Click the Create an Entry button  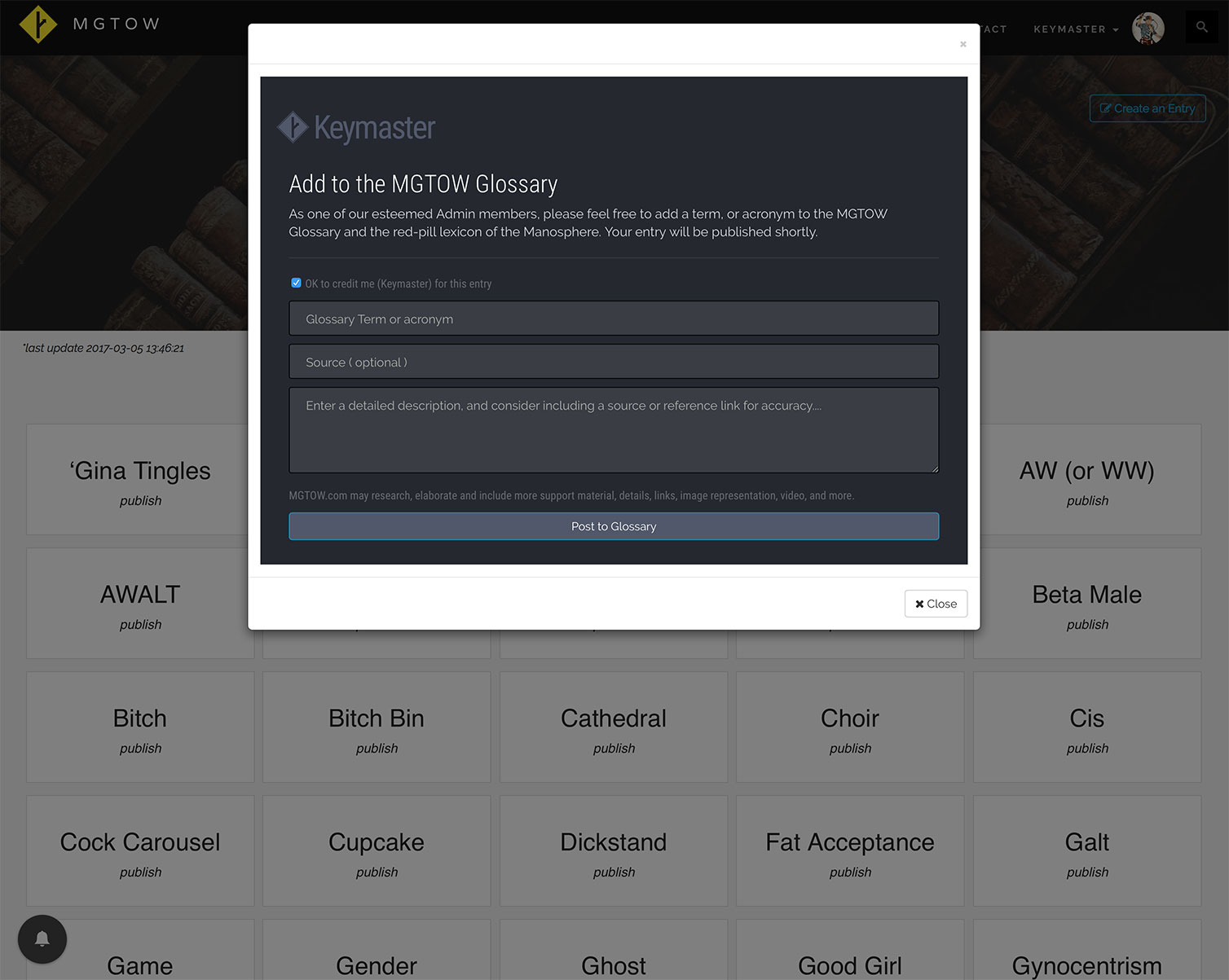[1147, 108]
